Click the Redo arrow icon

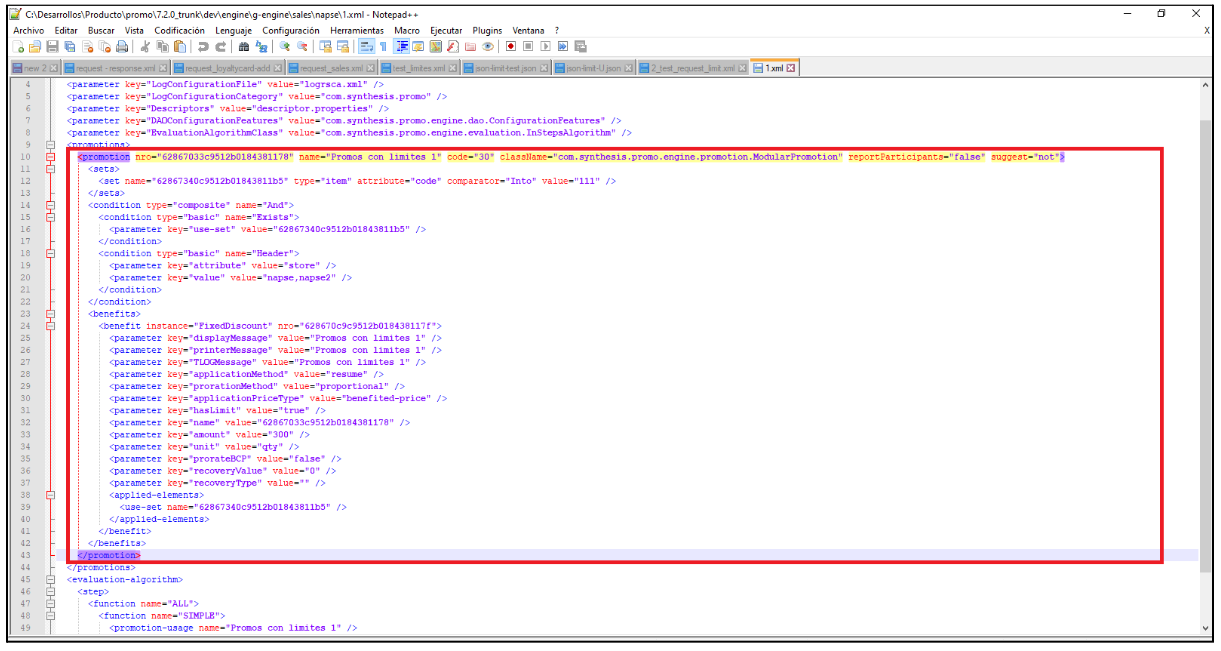221,47
